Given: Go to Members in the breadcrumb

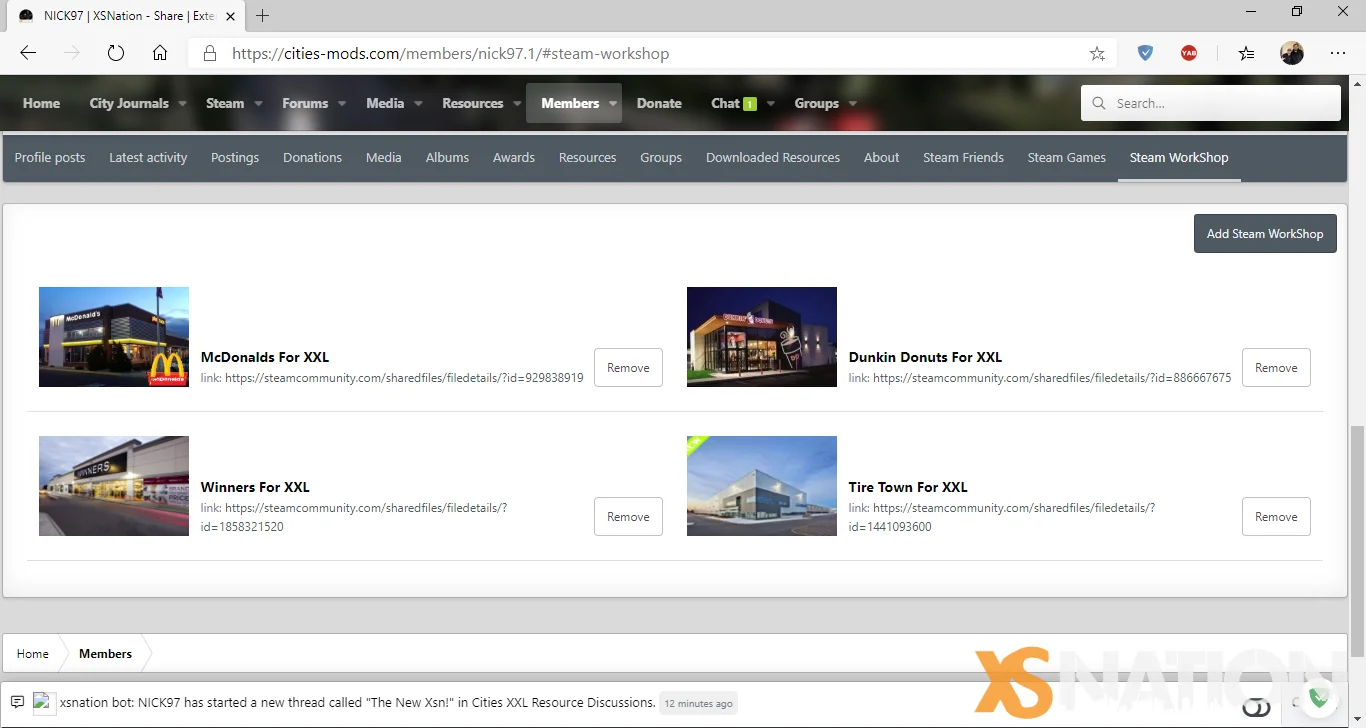Looking at the screenshot, I should click(x=105, y=654).
